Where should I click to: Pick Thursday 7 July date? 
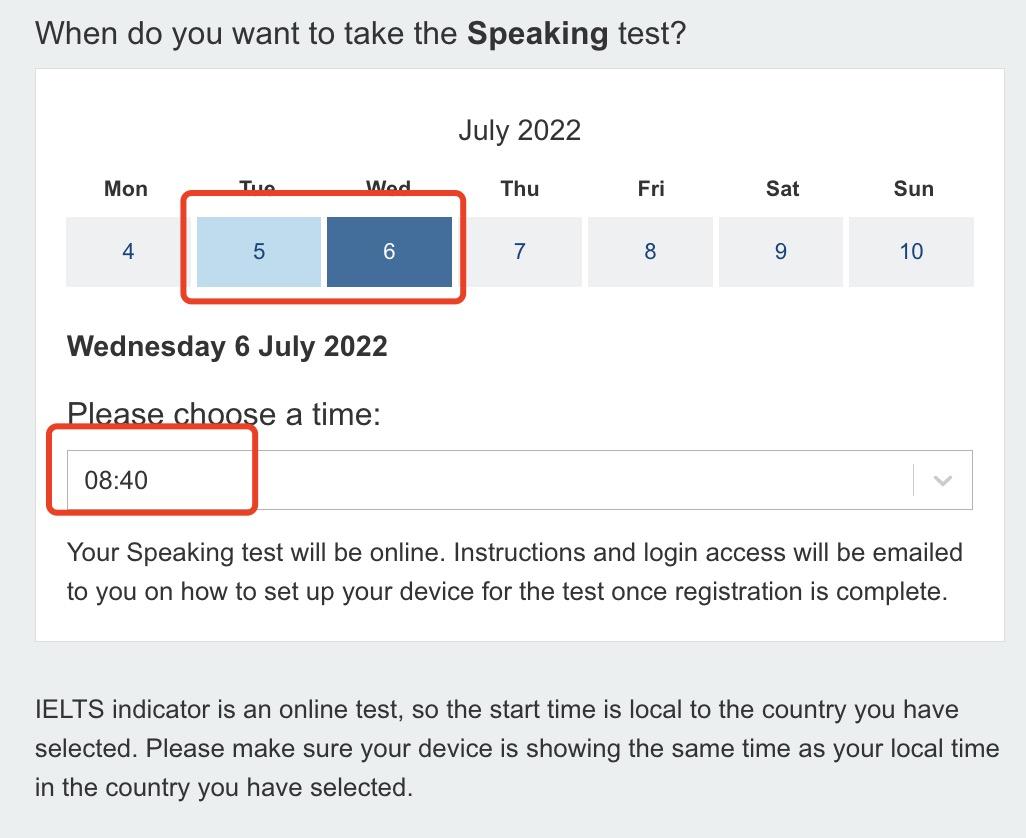(x=520, y=252)
